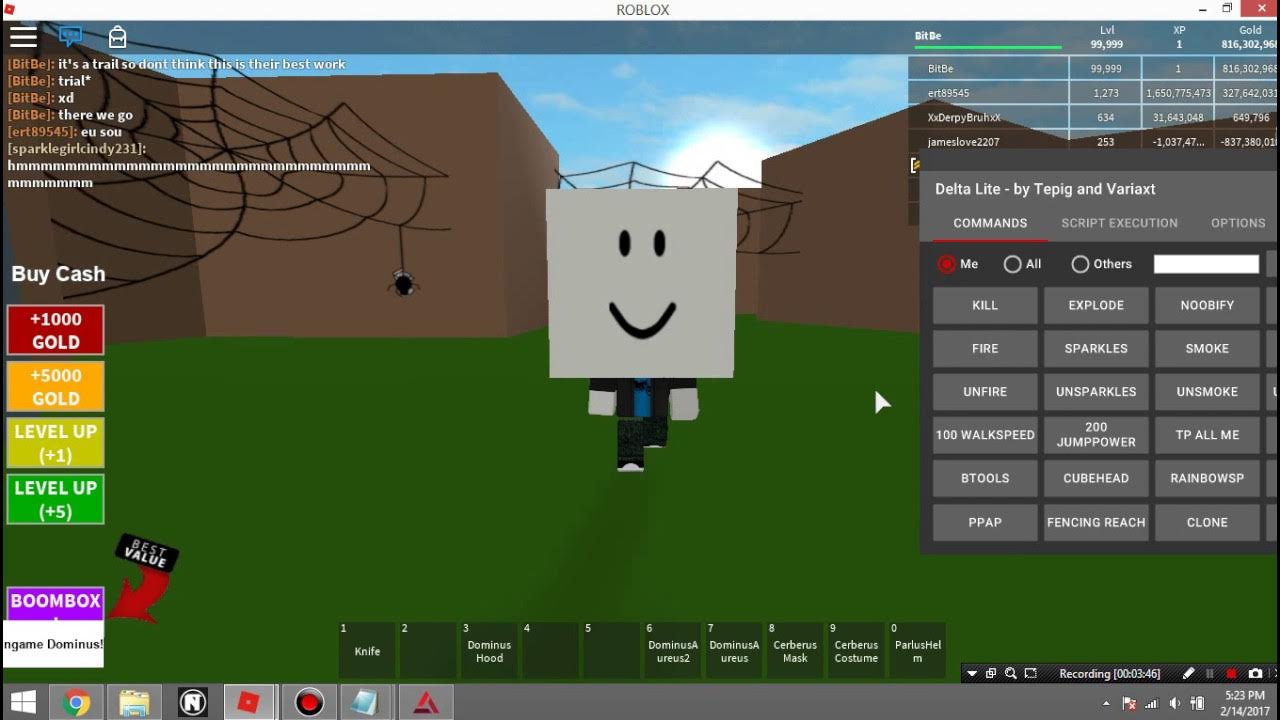
Task: Click the player name input field
Action: tap(1206, 264)
